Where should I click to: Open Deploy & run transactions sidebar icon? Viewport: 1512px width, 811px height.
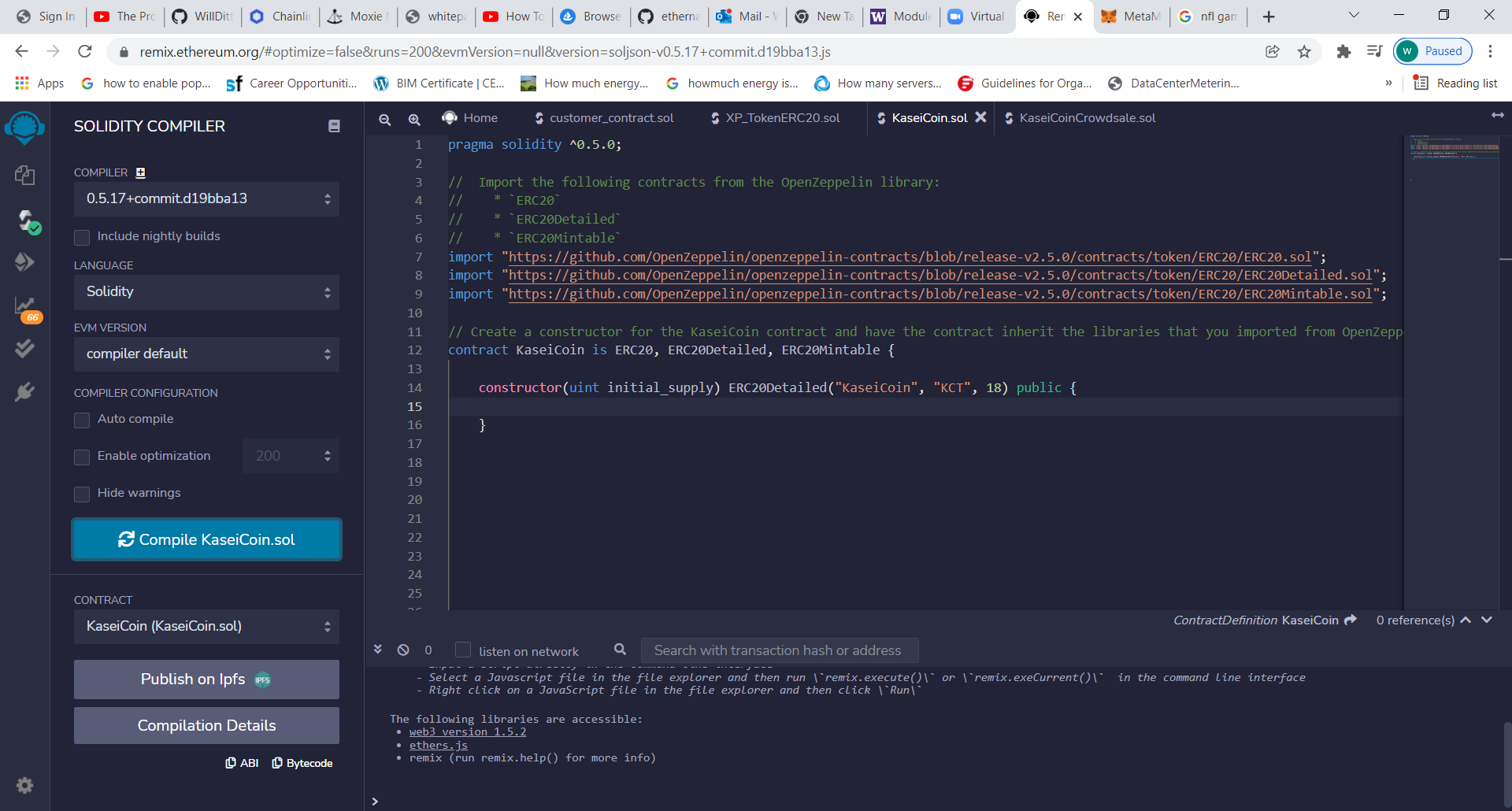(24, 261)
